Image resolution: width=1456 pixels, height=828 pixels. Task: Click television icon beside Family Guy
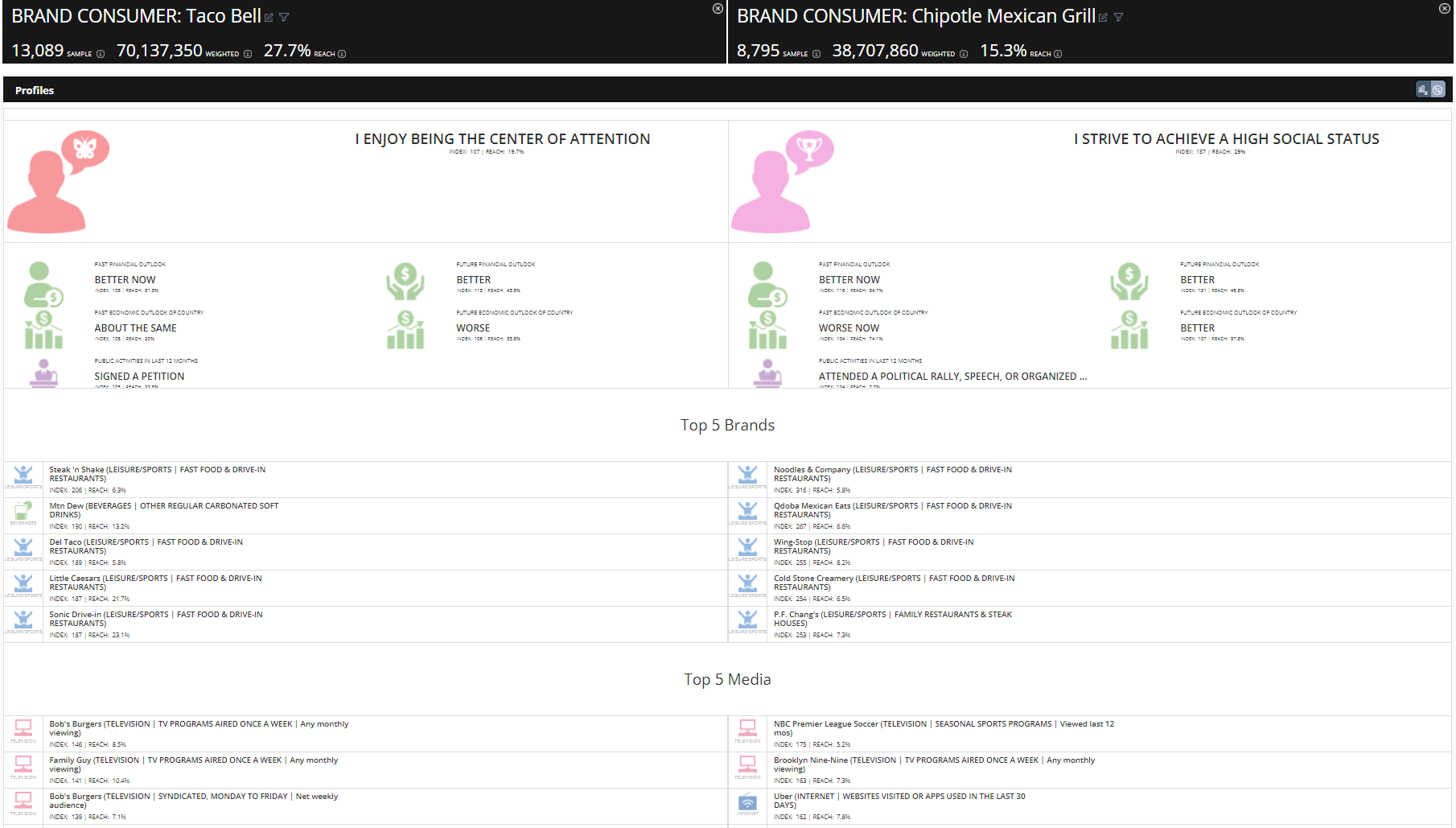(23, 764)
